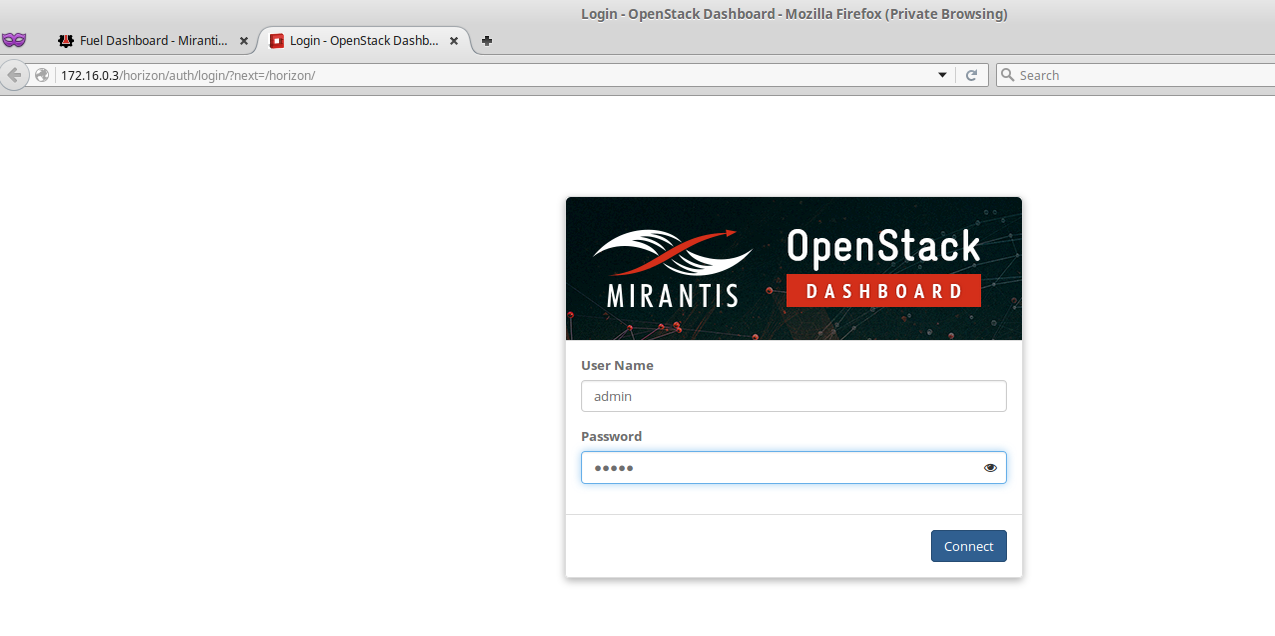1275x636 pixels.
Task: Click the Connect button
Action: pyautogui.click(x=969, y=546)
